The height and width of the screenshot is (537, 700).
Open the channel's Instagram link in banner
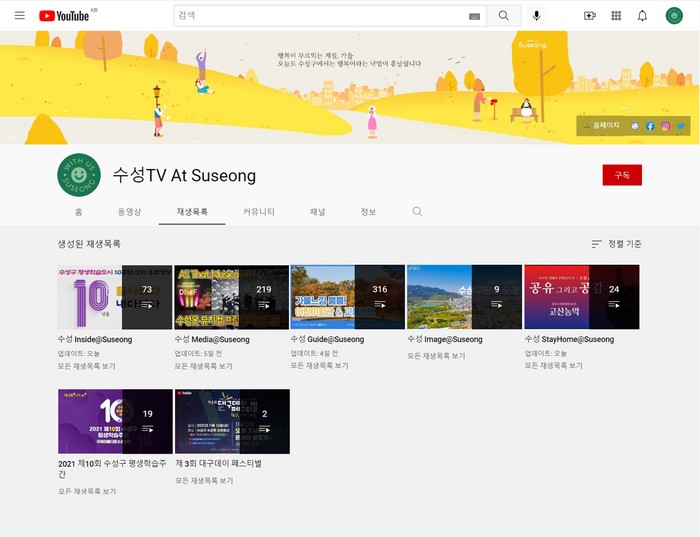(665, 126)
